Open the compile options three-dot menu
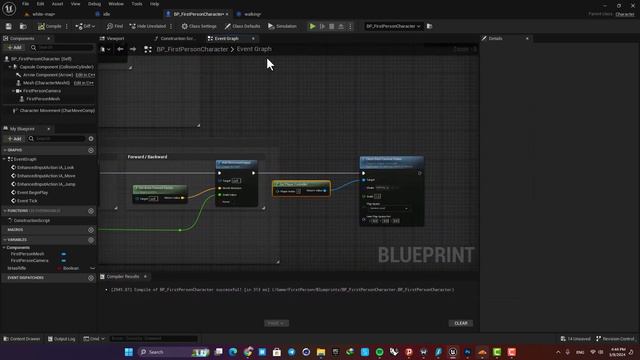 [x=67, y=26]
